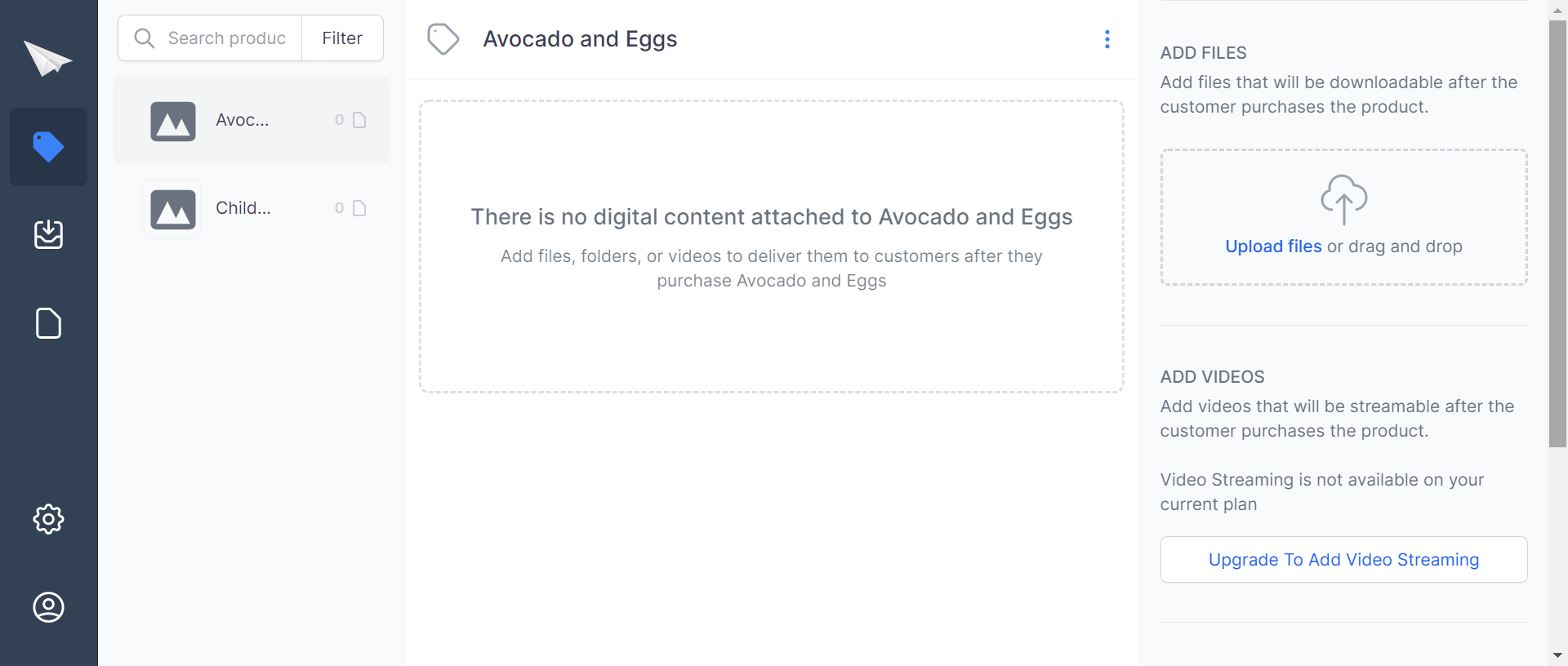
Task: Click the paper plane logo icon
Action: click(47, 58)
